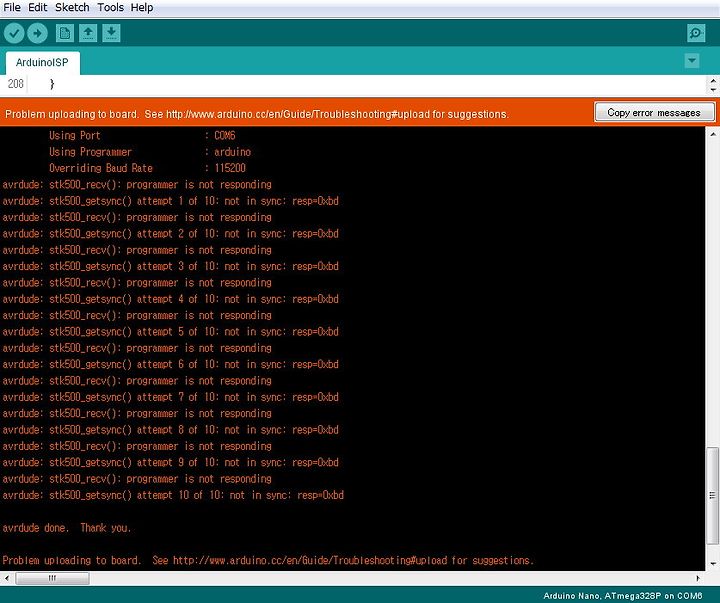Image resolution: width=720 pixels, height=603 pixels.
Task: Click the 'Using Port : COM6' line
Action: (142, 135)
